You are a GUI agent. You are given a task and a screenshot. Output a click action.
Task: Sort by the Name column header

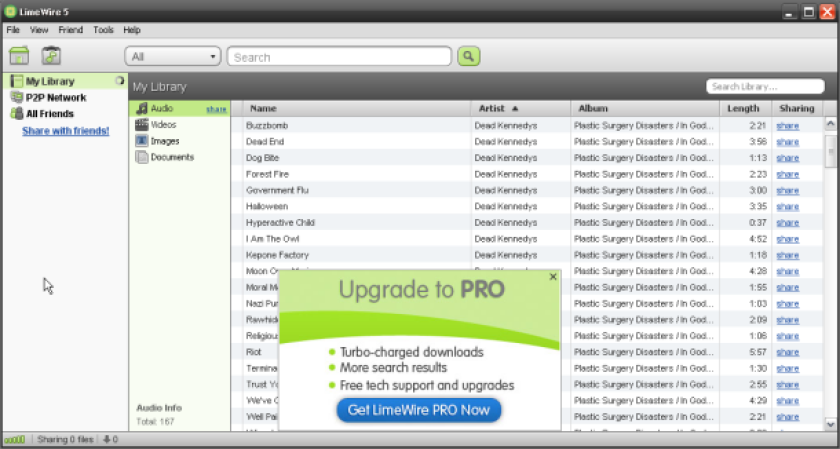(x=356, y=108)
